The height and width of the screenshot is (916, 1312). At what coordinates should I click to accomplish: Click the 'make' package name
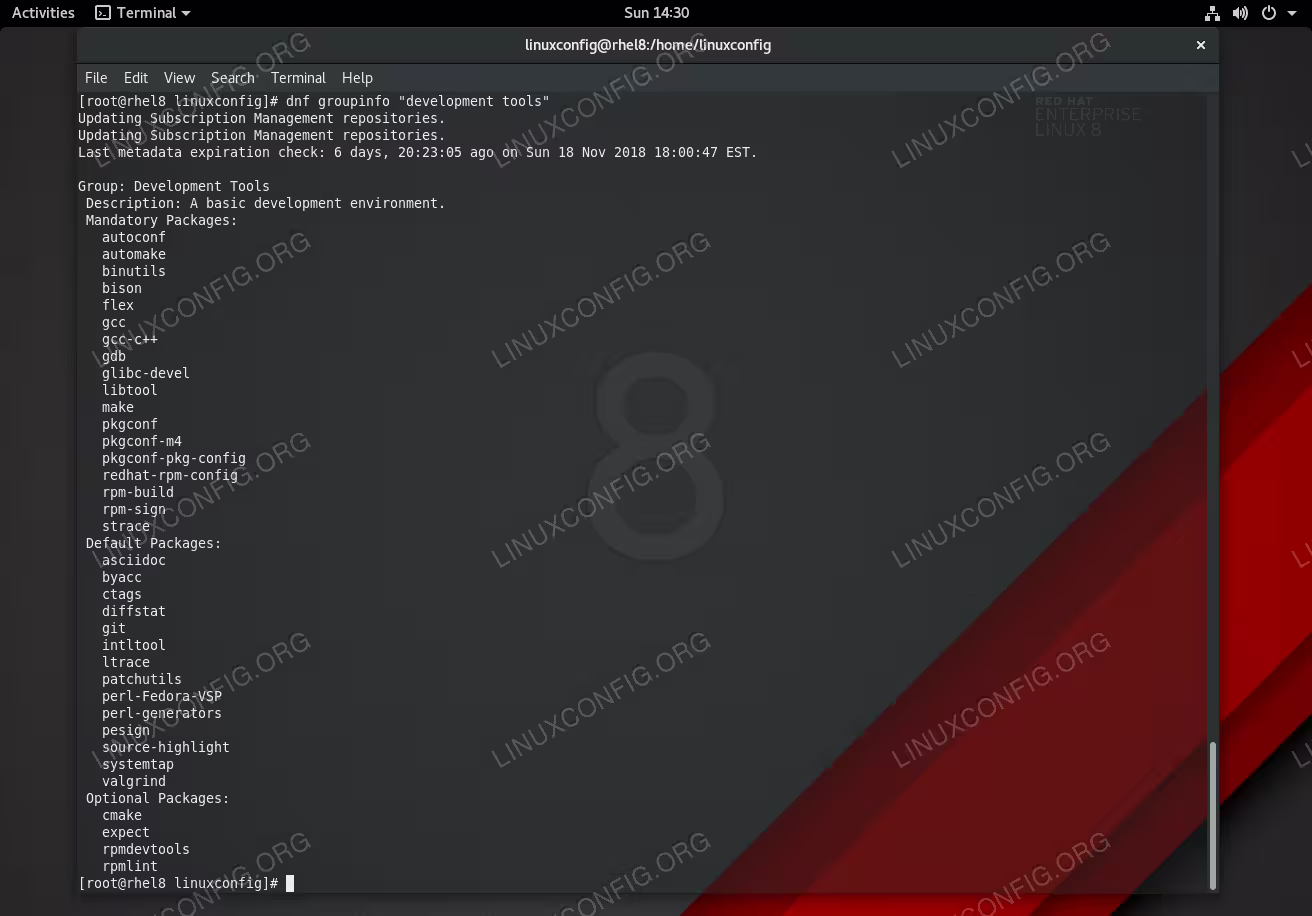point(118,407)
